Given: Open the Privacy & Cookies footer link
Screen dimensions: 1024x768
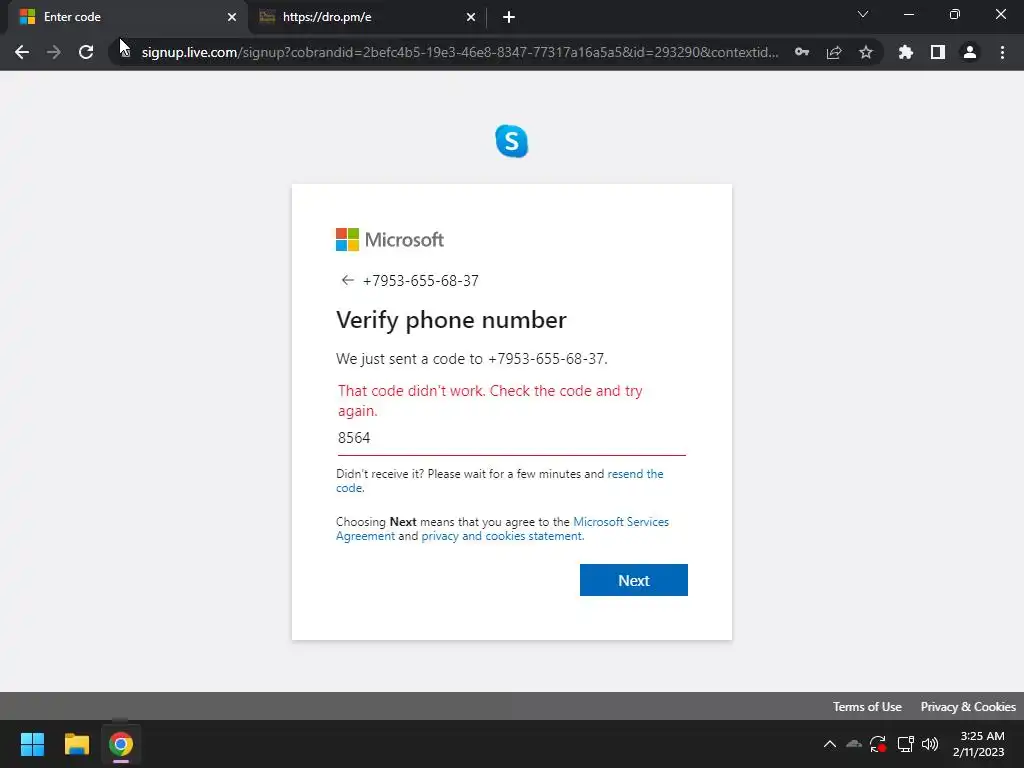Looking at the screenshot, I should click(968, 707).
